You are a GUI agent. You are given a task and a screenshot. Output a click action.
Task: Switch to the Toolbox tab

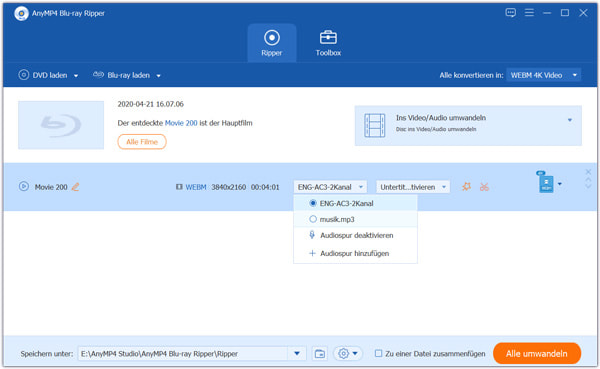coord(328,43)
